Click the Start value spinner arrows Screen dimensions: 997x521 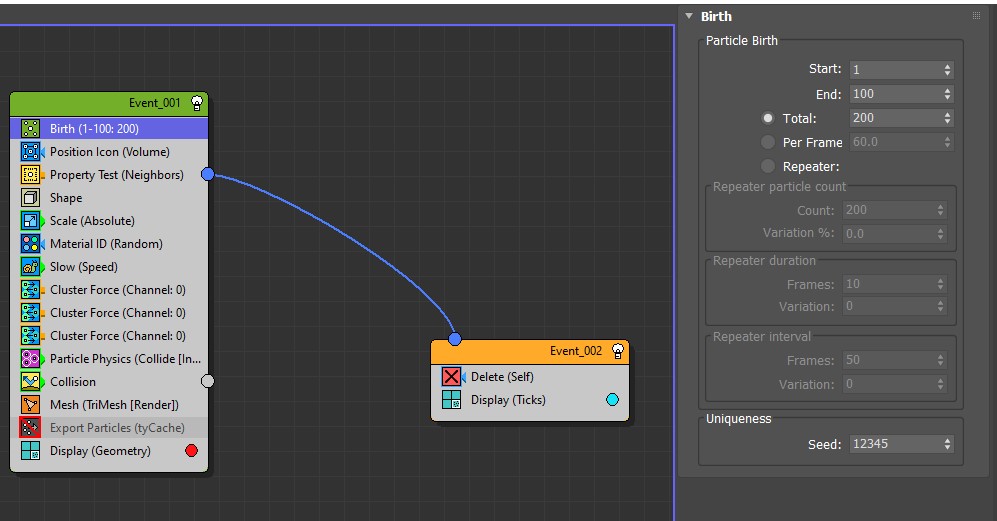[x=947, y=69]
